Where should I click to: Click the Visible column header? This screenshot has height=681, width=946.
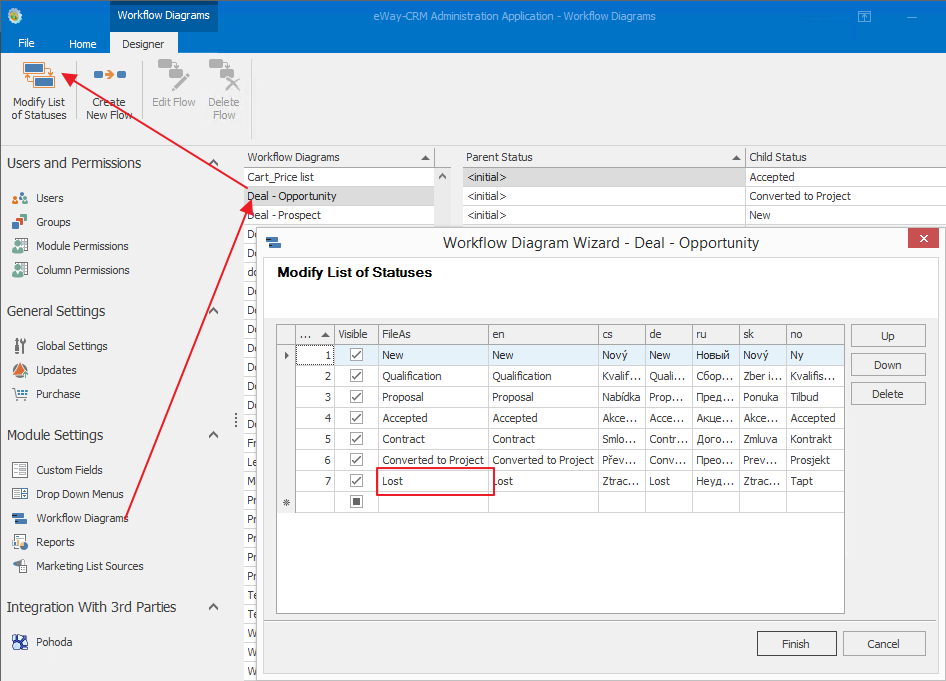click(357, 334)
